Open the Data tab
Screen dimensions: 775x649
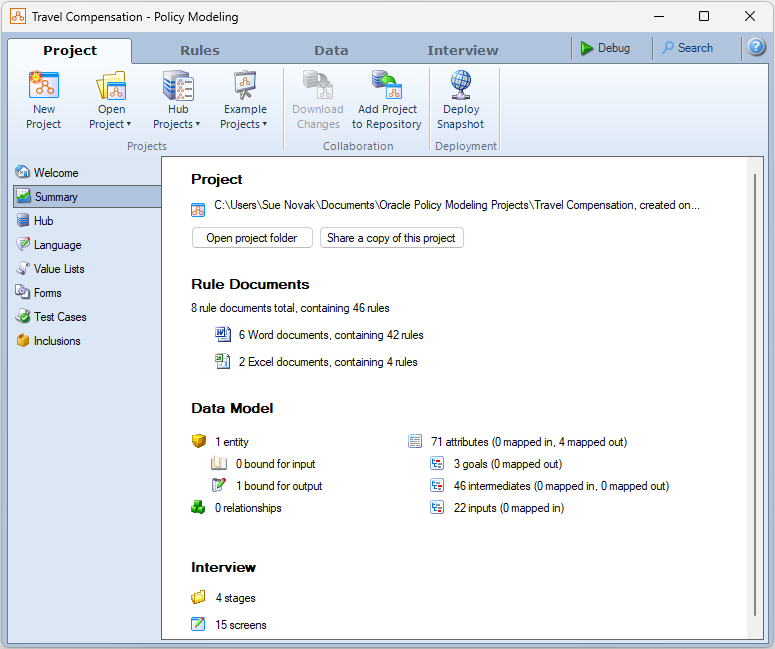[331, 51]
